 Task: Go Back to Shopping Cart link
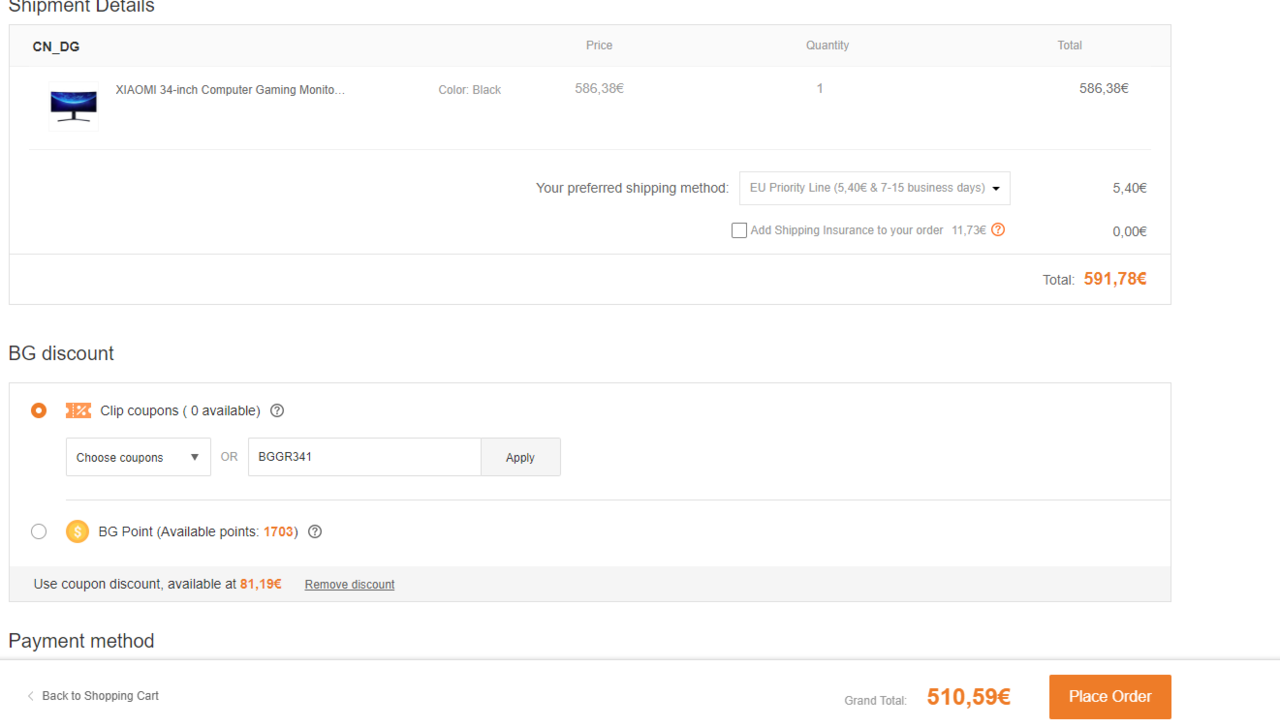coord(100,696)
